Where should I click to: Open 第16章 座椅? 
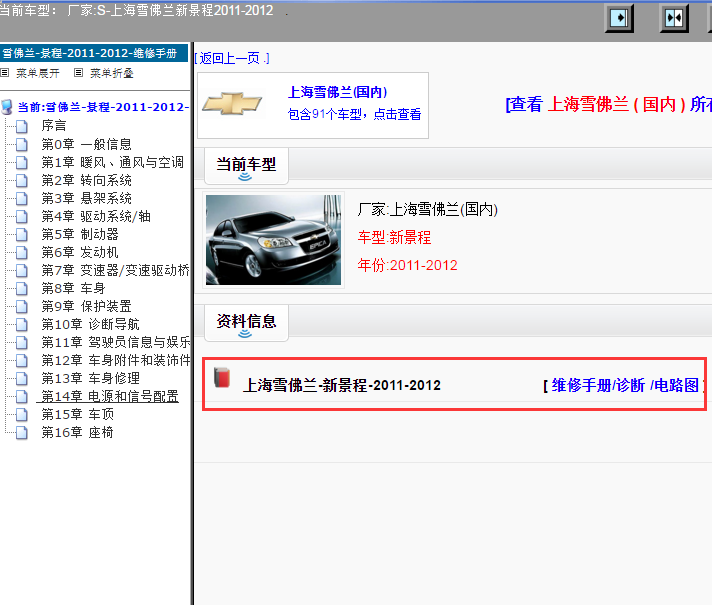[x=77, y=432]
